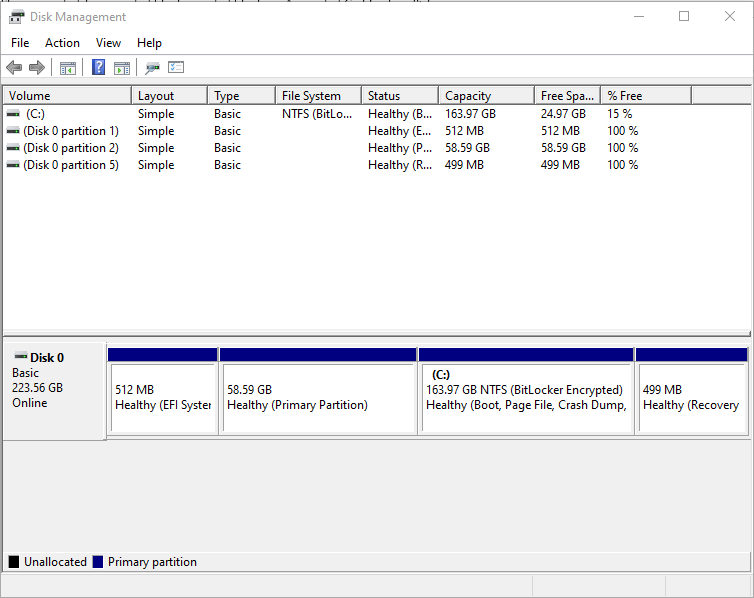The image size is (754, 598).
Task: Click the Back arrow toolbar icon
Action: click(x=14, y=68)
